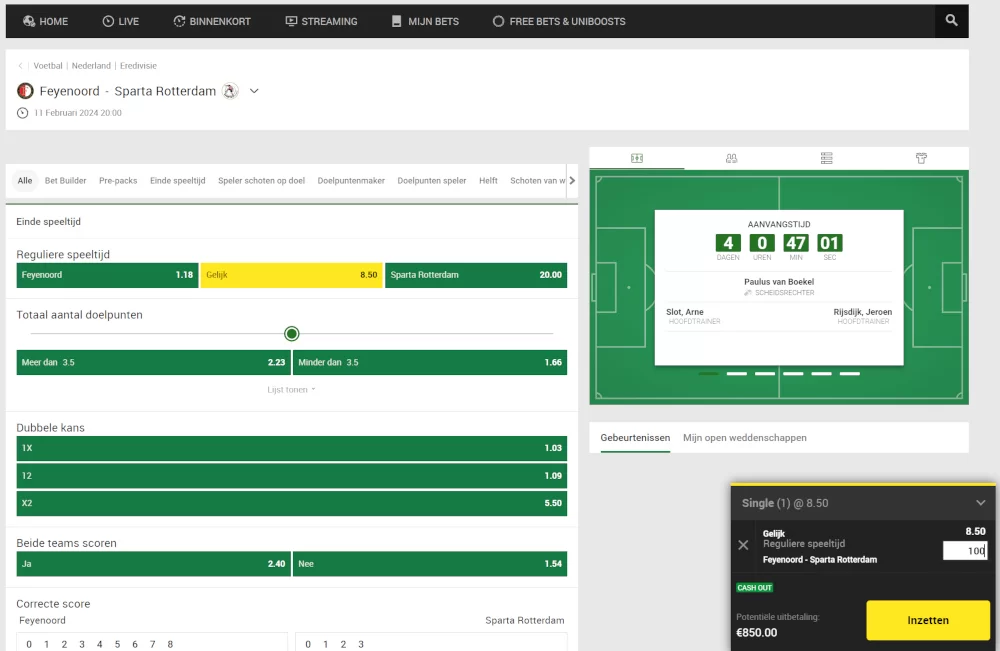The image size is (1000, 651).
Task: Click the Nederland breadcrumb link
Action: click(x=91, y=66)
